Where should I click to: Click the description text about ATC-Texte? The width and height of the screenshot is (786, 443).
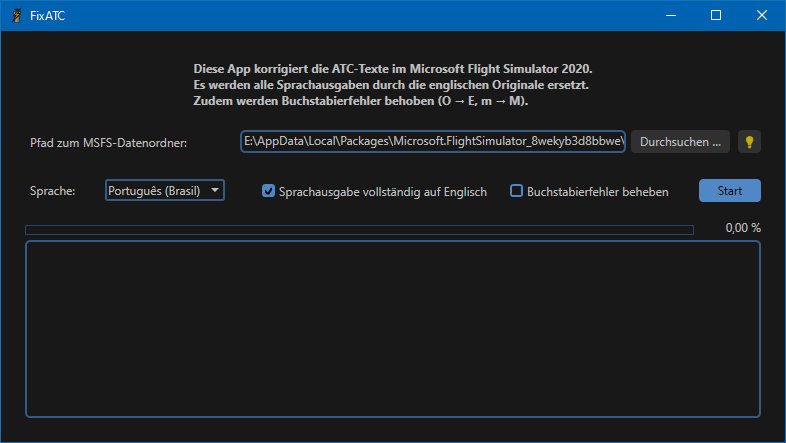[393, 85]
